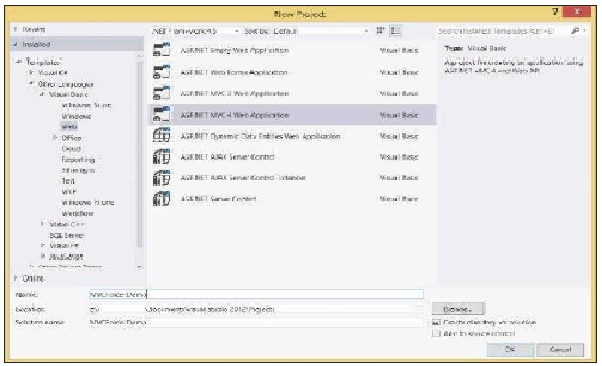Select ASP.NET Web Forms Application row text
This screenshot has width=602, height=366.
point(234,72)
